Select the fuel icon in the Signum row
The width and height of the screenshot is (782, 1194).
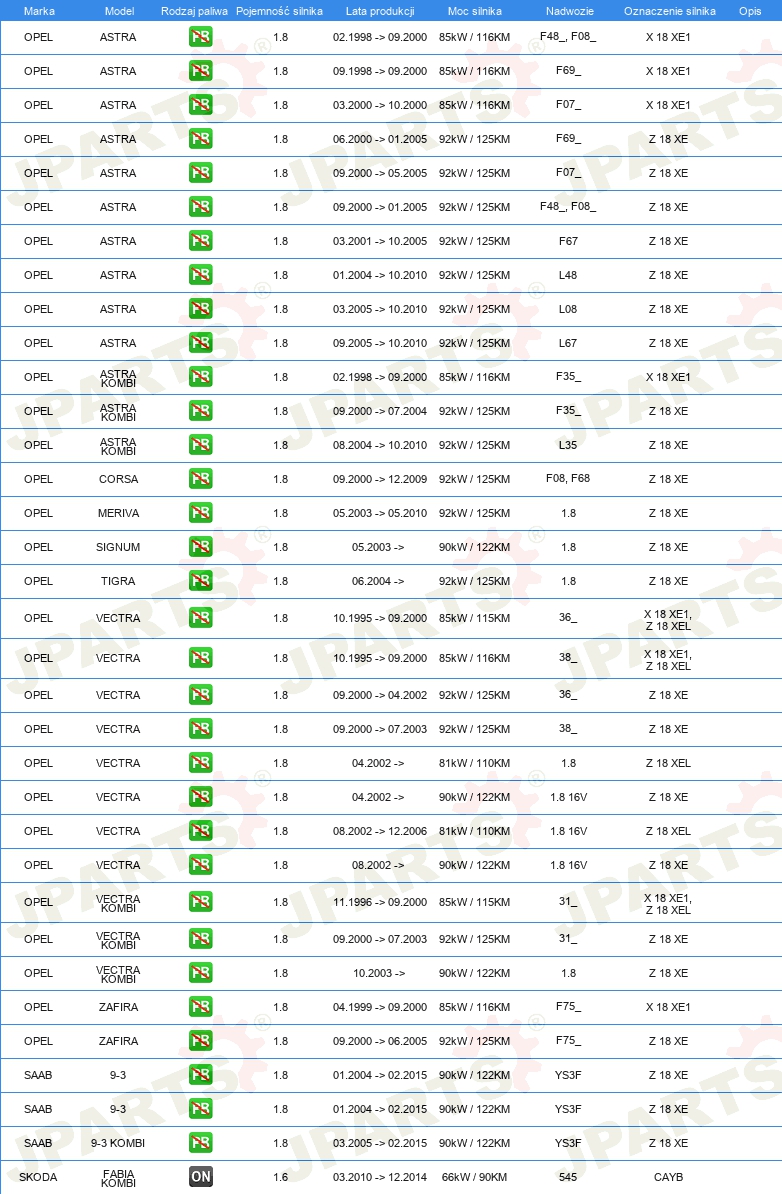click(x=201, y=547)
